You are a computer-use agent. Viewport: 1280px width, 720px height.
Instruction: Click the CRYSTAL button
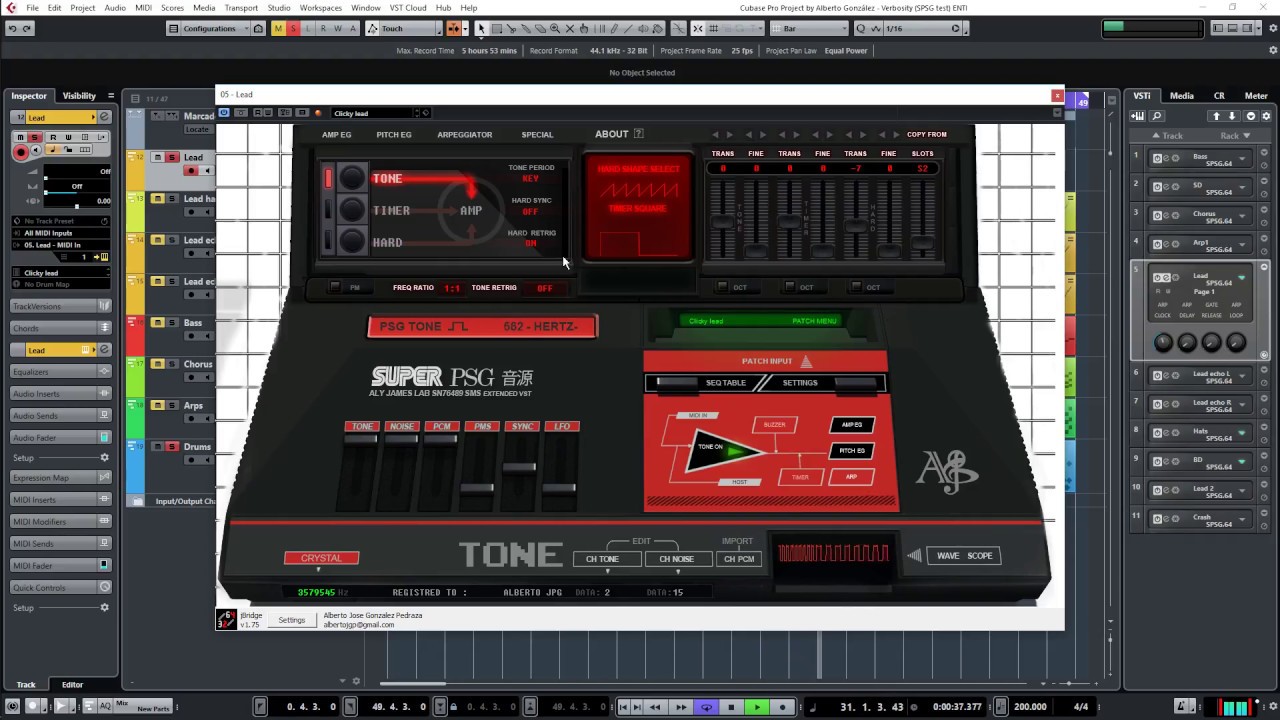tap(321, 558)
